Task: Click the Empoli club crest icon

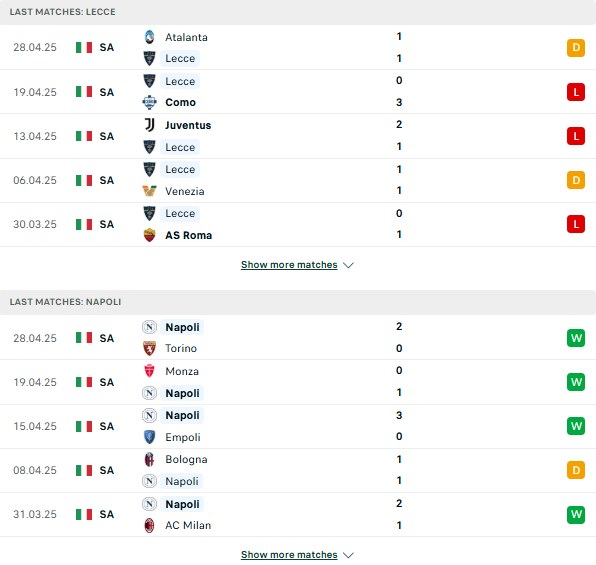Action: (x=149, y=437)
